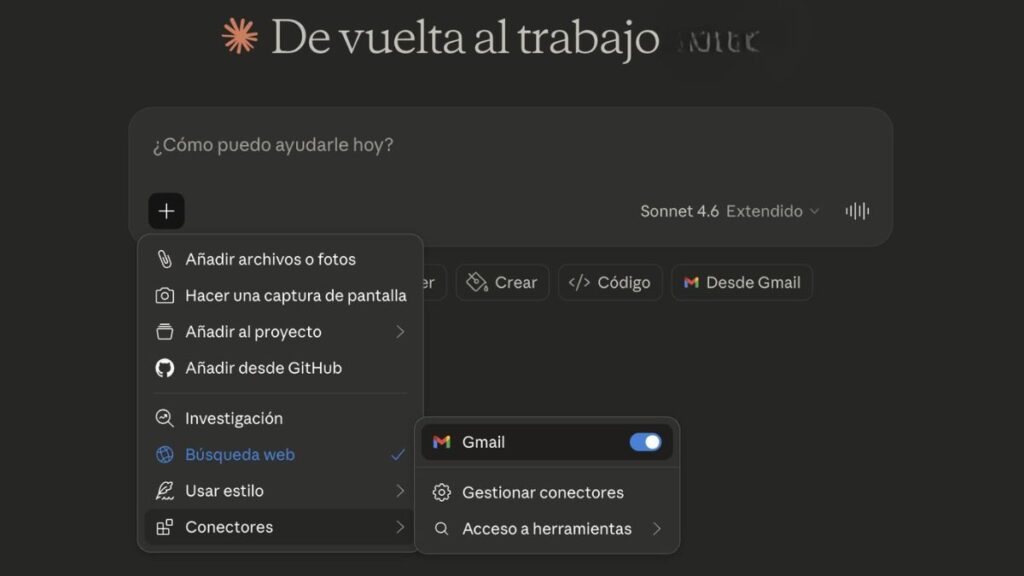This screenshot has height=576, width=1024.
Task: Click the Gmail logo icon in the connector popup
Action: [441, 441]
